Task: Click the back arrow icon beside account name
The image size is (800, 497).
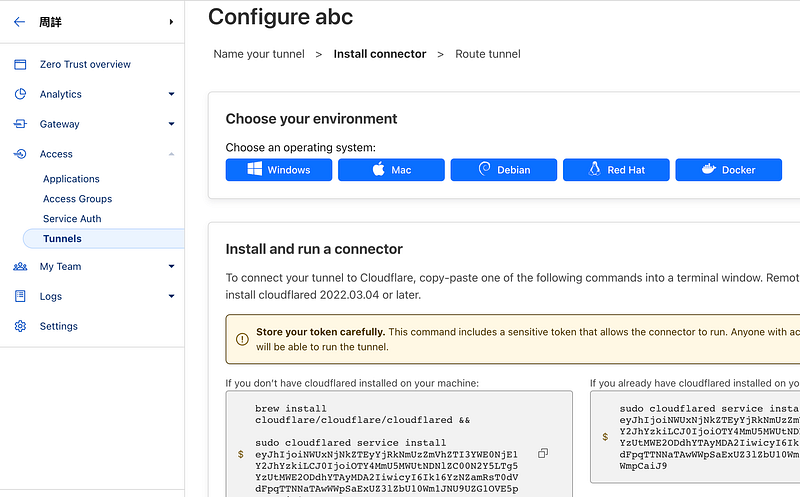Action: click(x=19, y=22)
